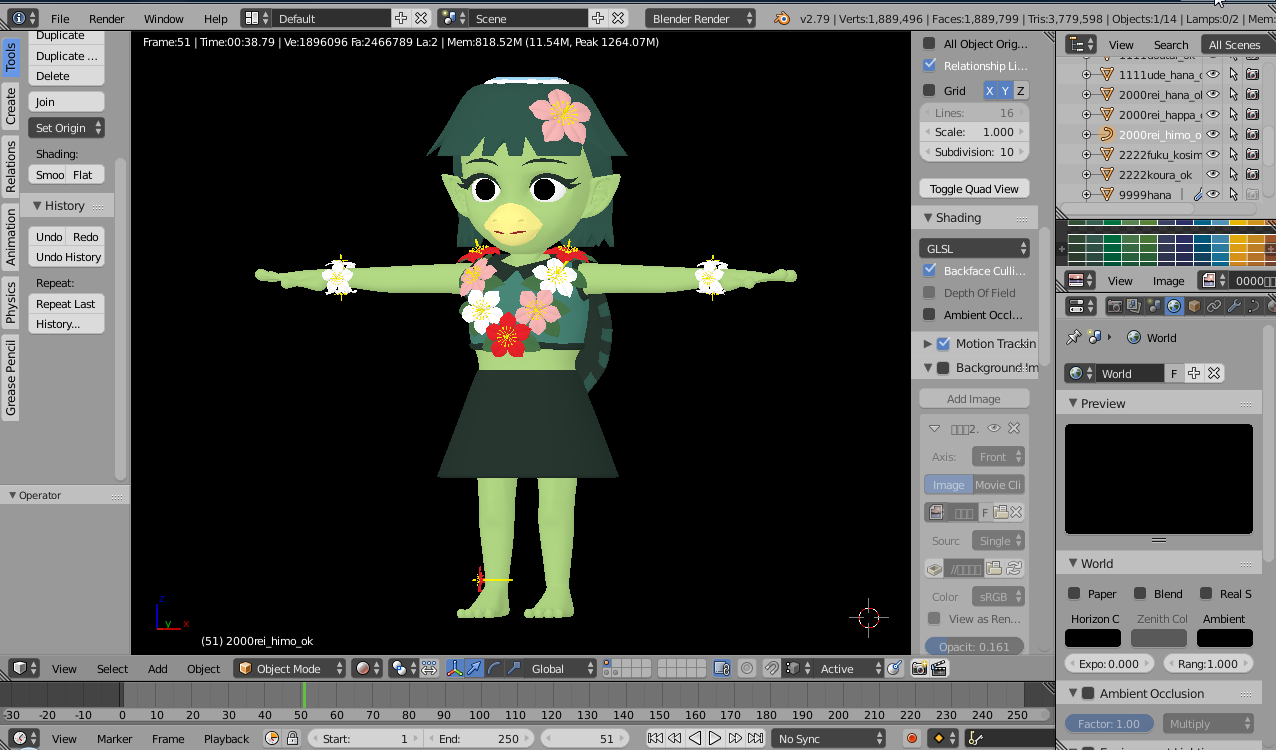Viewport: 1276px width, 750px height.
Task: Play the animation forward
Action: pyautogui.click(x=715, y=738)
